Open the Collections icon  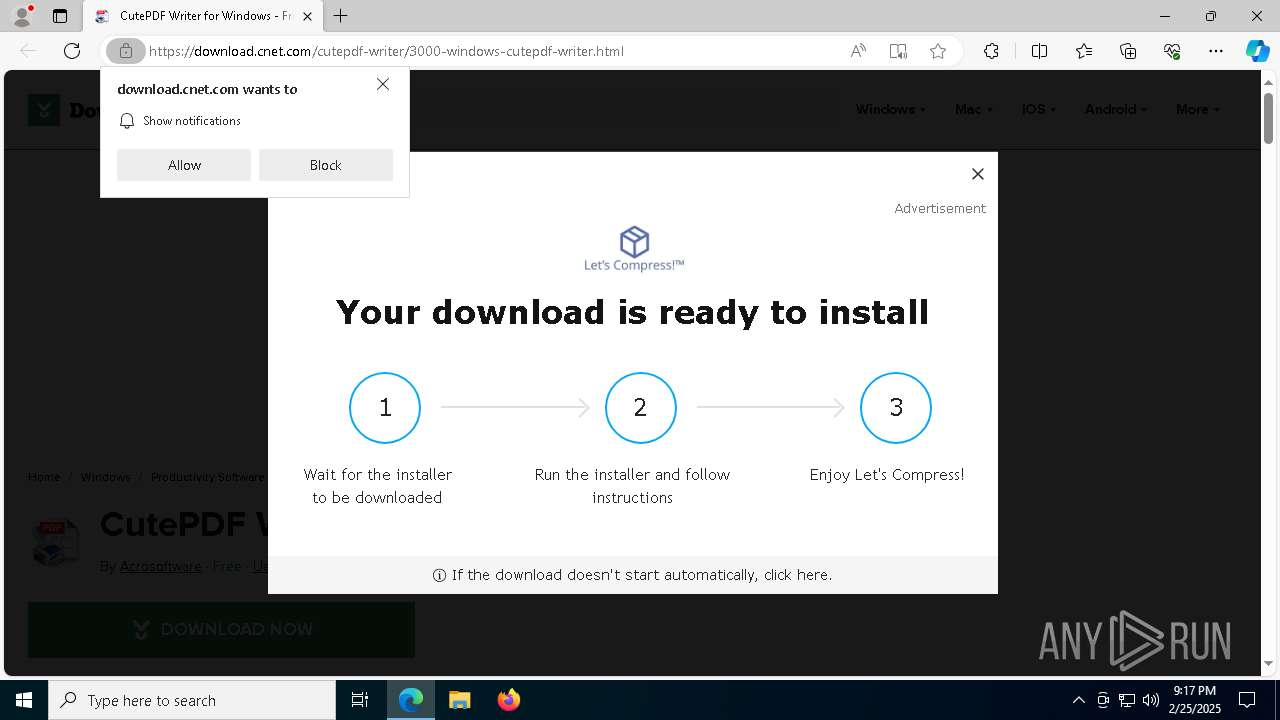pos(1128,51)
